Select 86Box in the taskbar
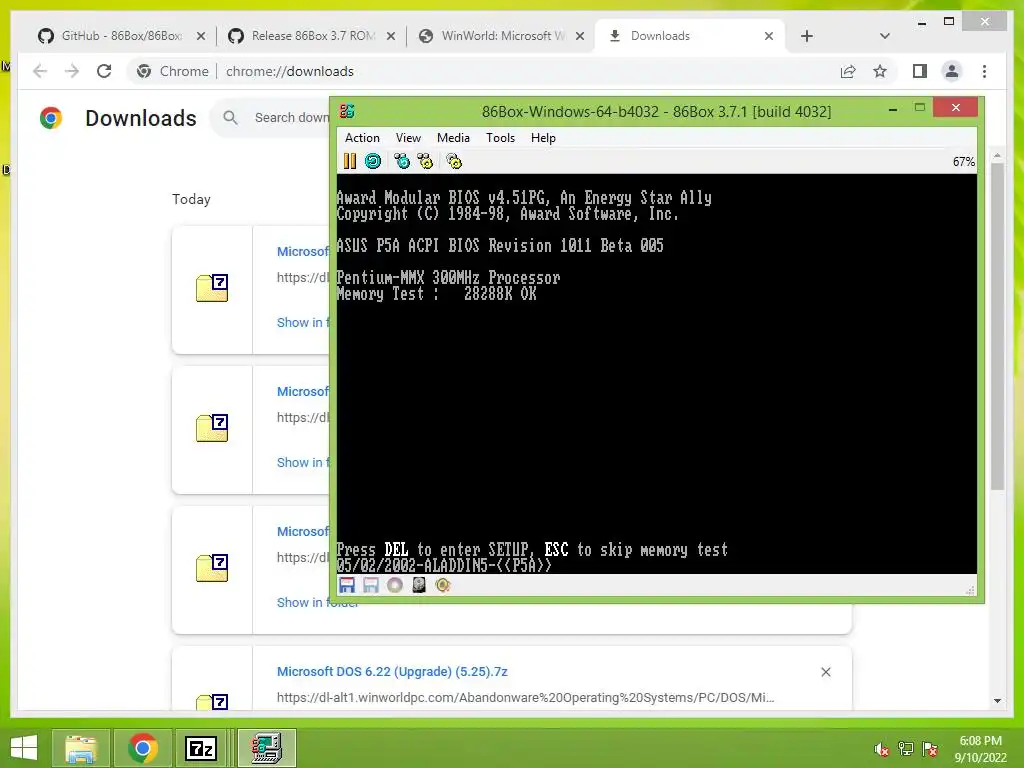The image size is (1024, 768). pyautogui.click(x=266, y=748)
